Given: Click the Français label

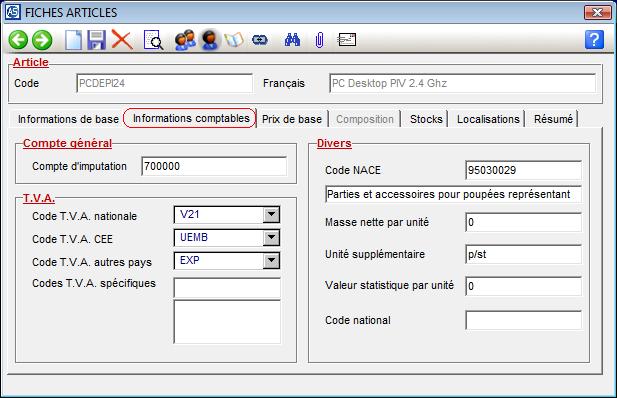Looking at the screenshot, I should pyautogui.click(x=284, y=83).
